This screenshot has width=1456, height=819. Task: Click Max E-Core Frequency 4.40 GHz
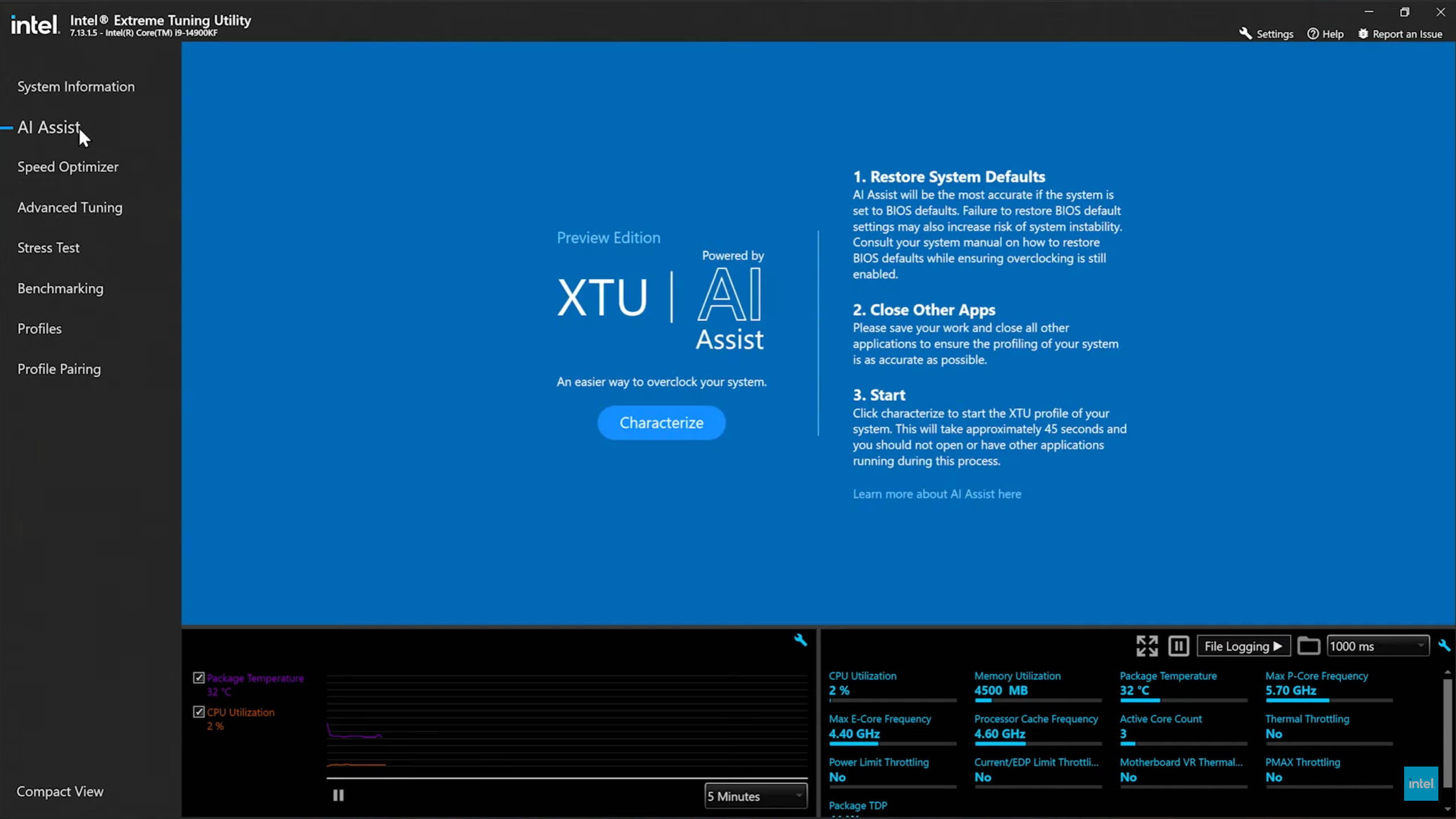(x=854, y=734)
